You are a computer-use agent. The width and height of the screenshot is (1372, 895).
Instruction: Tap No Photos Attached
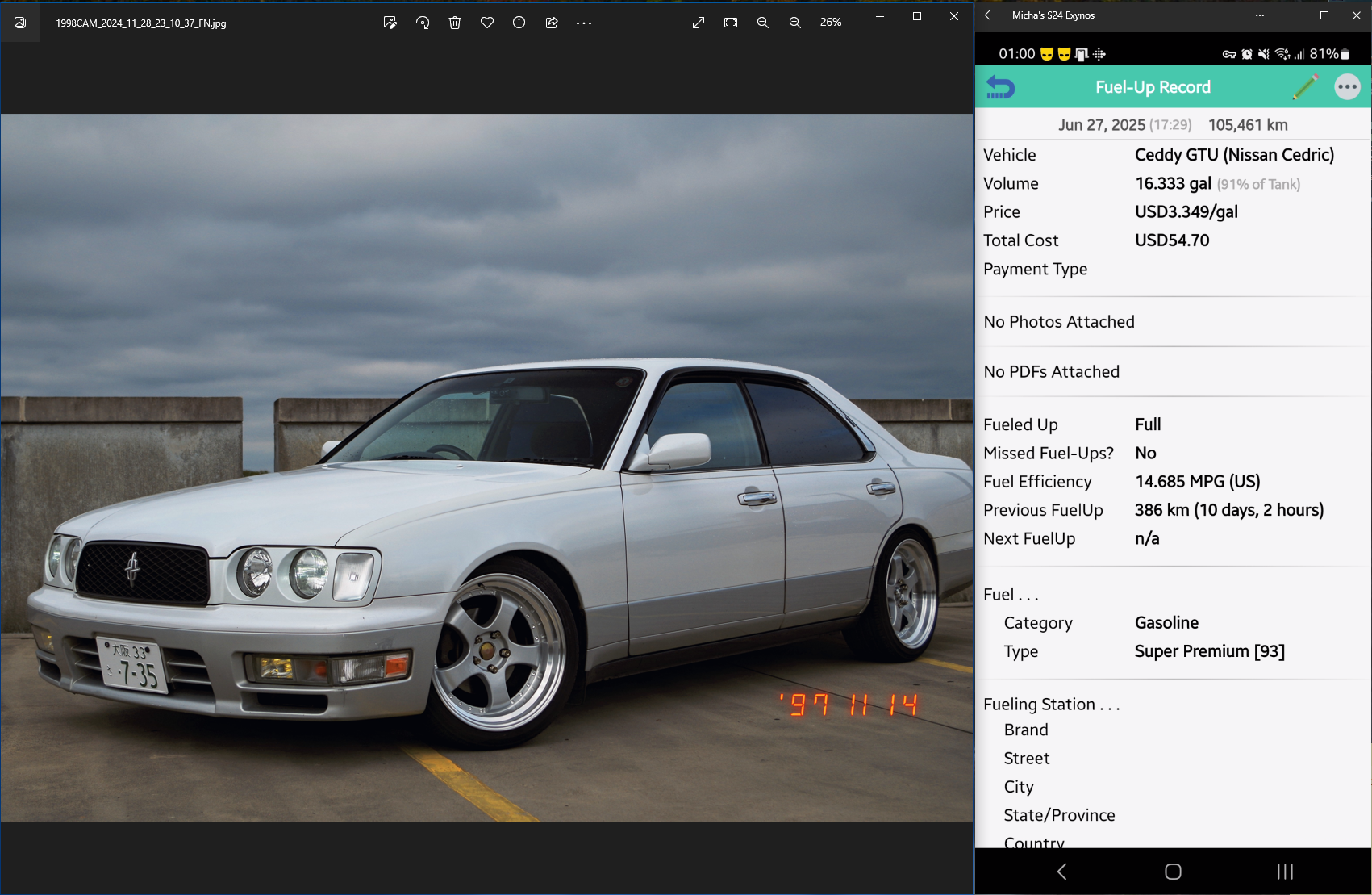click(x=1059, y=322)
